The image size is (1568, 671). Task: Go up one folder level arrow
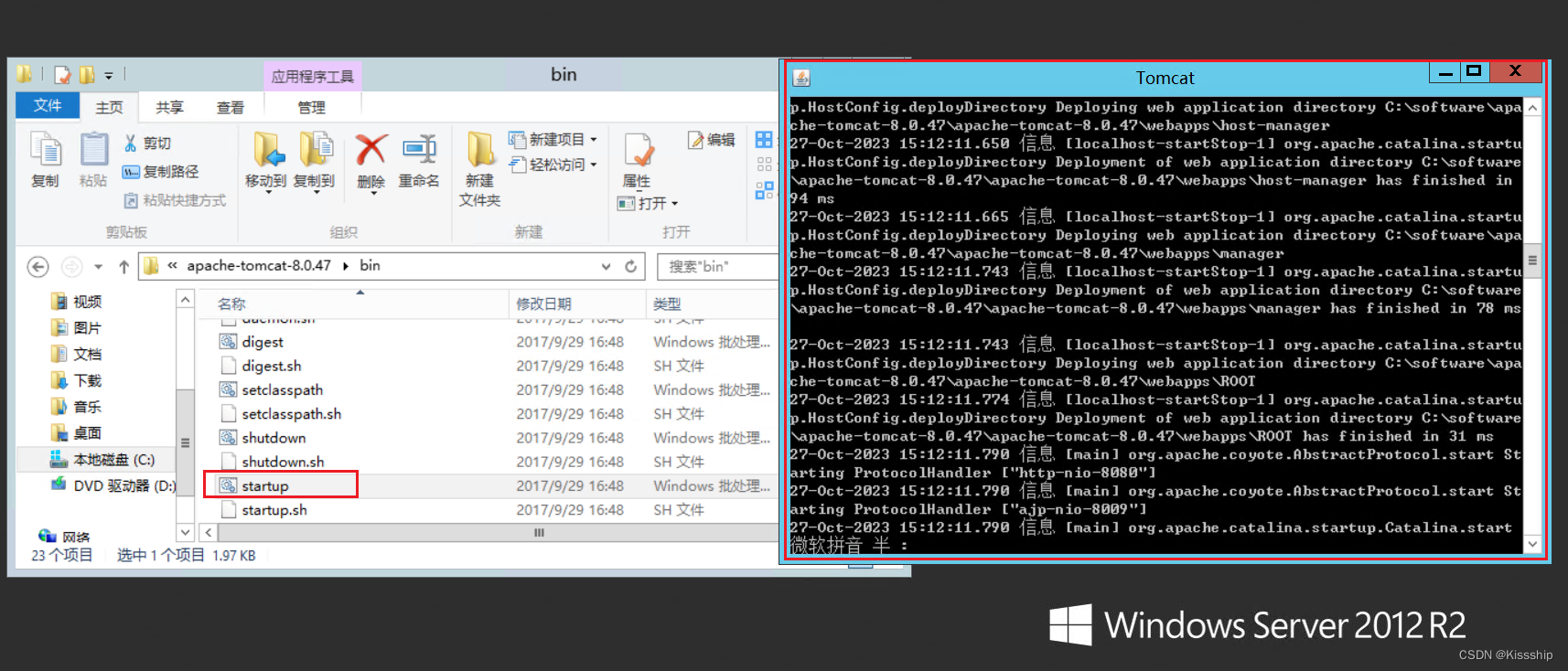click(124, 266)
